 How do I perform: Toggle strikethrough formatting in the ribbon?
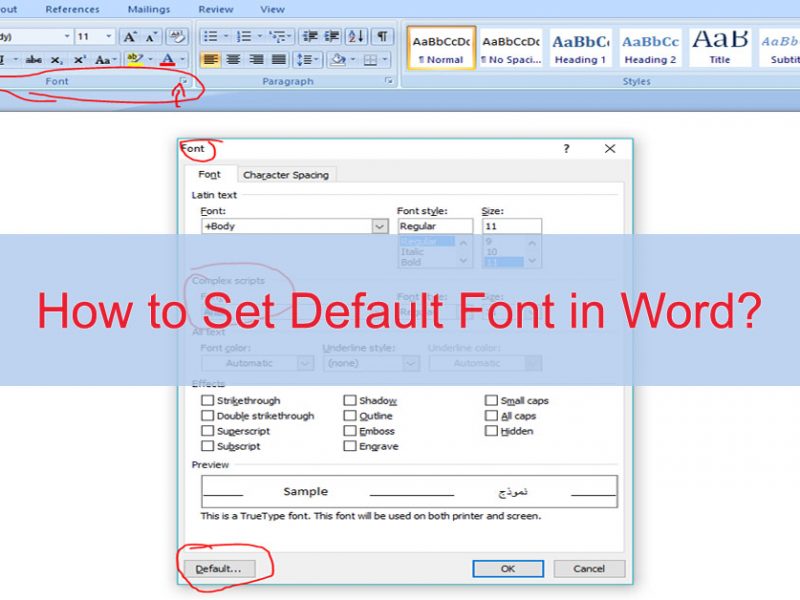pos(34,58)
